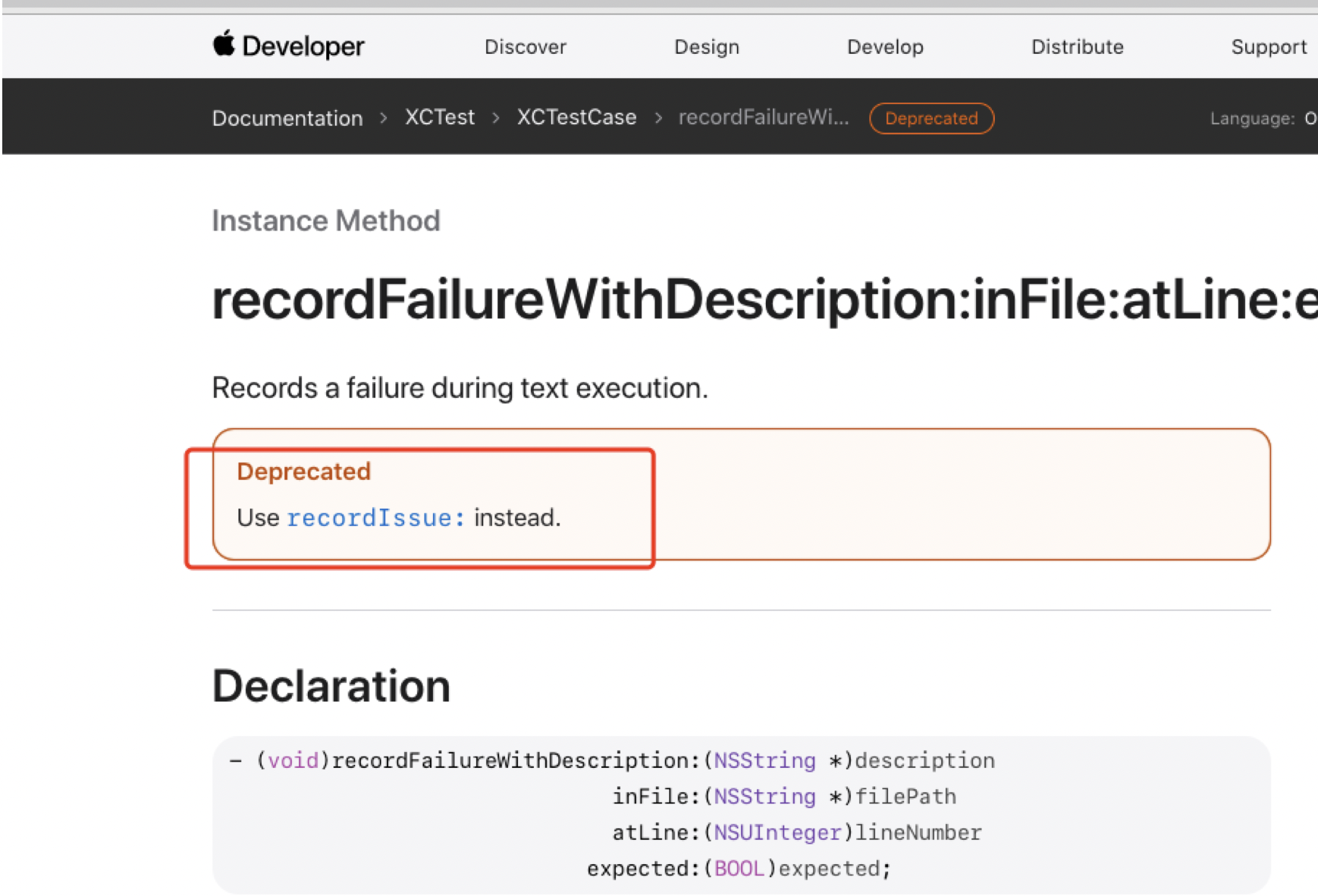The width and height of the screenshot is (1318, 896).
Task: Open the Design menu
Action: (707, 47)
